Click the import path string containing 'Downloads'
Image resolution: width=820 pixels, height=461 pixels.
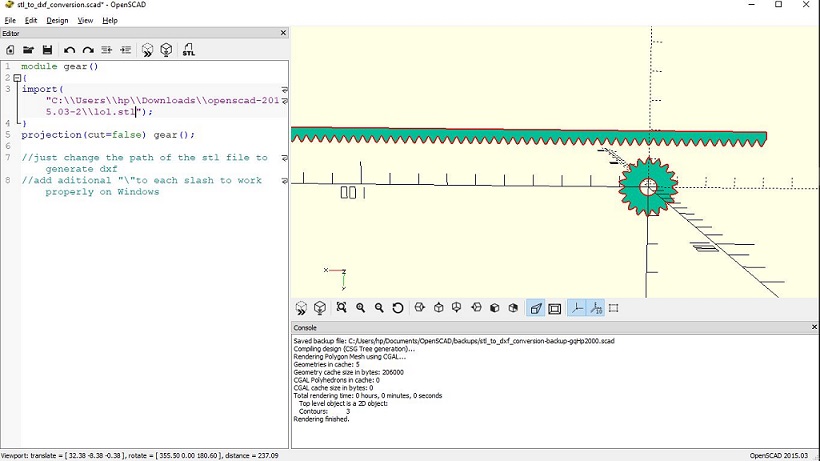(163, 106)
